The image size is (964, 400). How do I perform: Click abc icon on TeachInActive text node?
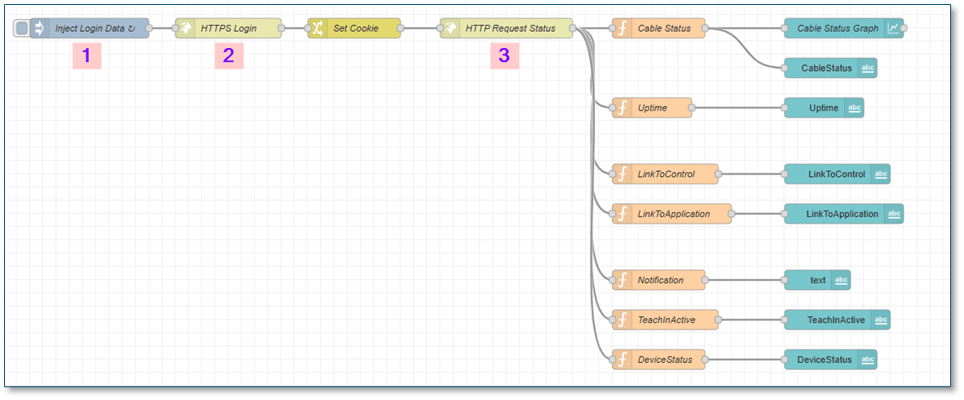tap(881, 320)
